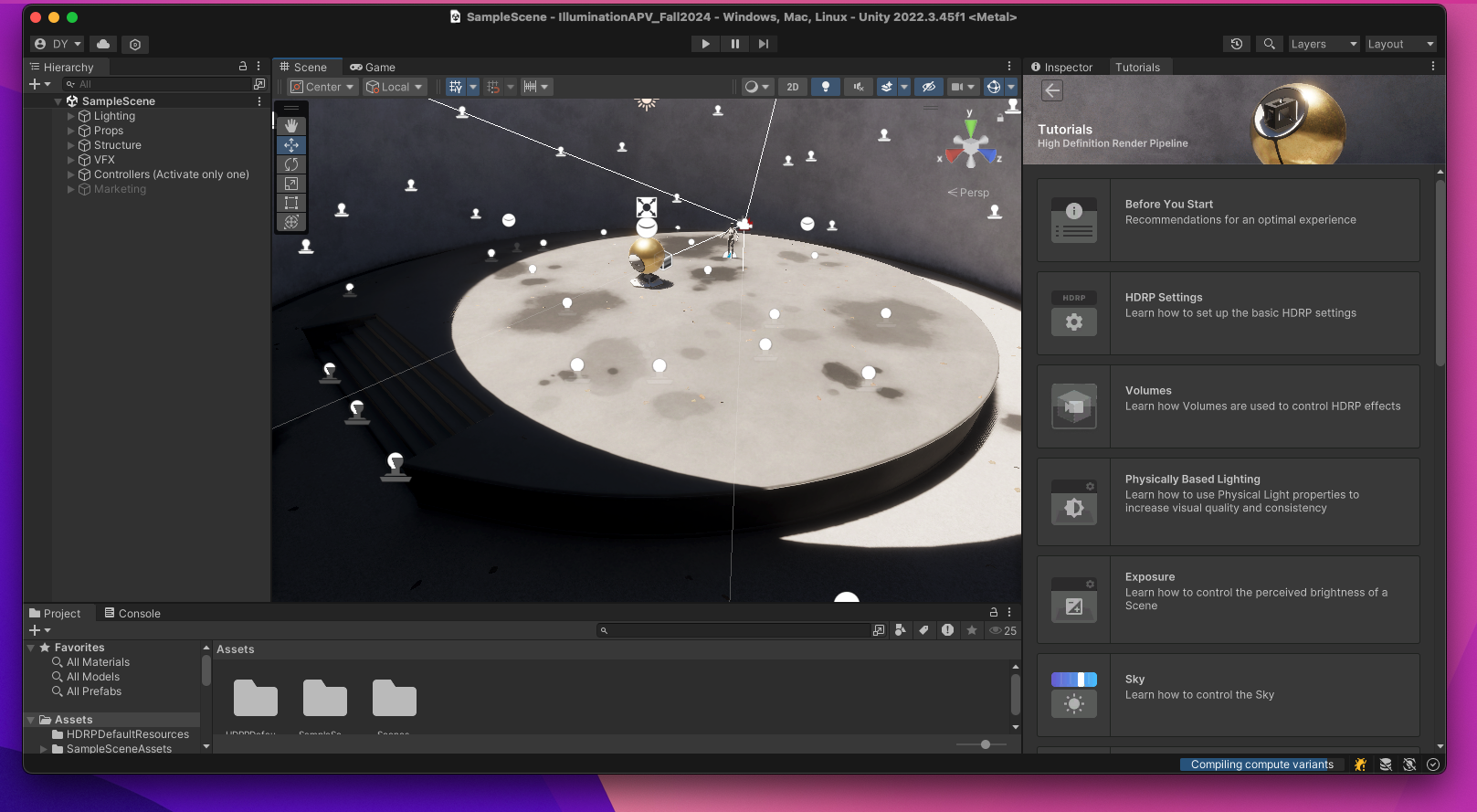The height and width of the screenshot is (812, 1477).
Task: Toggle hidden objects visibility in scene
Action: [x=928, y=87]
